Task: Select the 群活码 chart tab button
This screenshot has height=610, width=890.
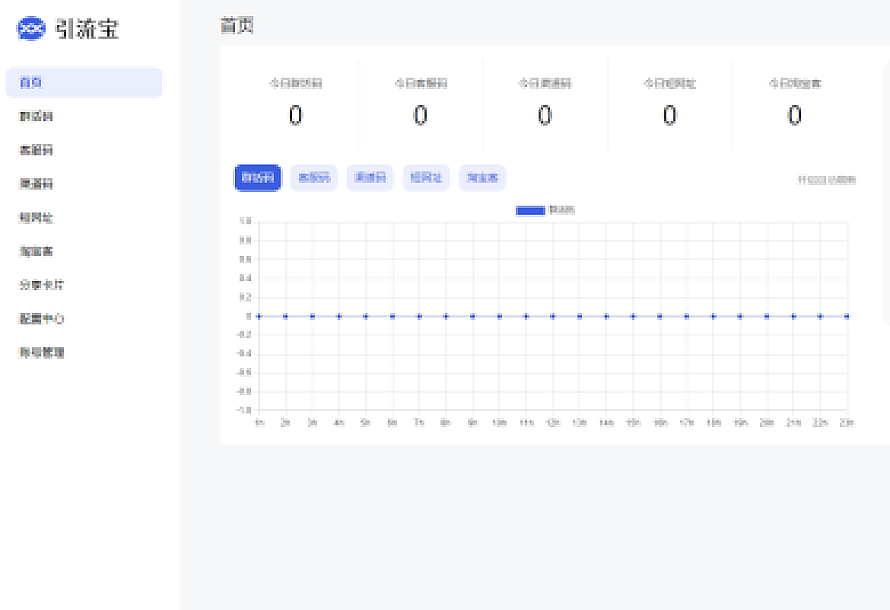Action: pyautogui.click(x=258, y=178)
